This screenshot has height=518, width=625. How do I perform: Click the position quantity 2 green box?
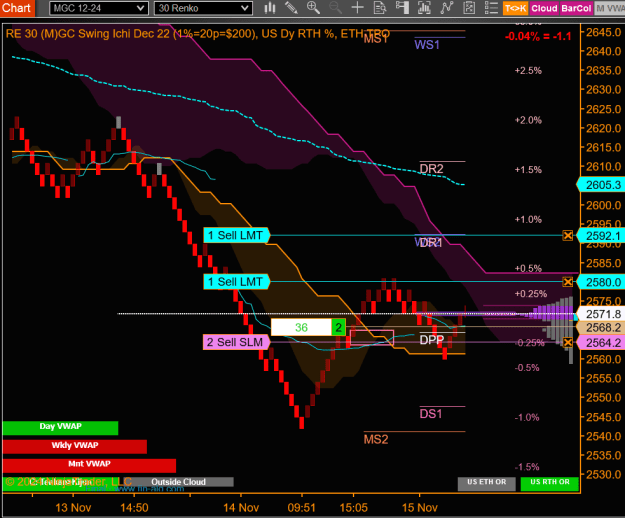(338, 328)
